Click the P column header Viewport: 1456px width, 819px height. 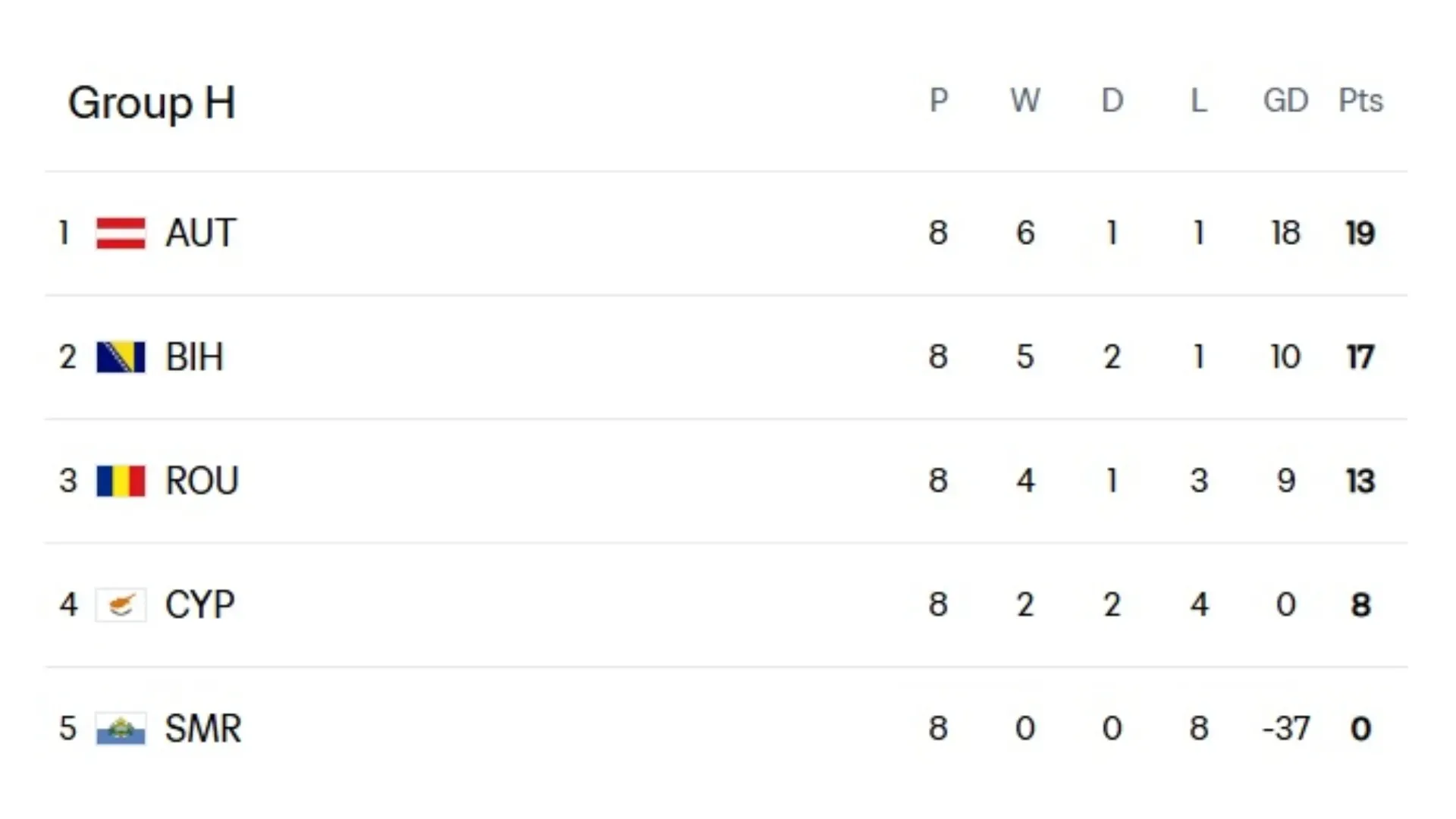939,101
